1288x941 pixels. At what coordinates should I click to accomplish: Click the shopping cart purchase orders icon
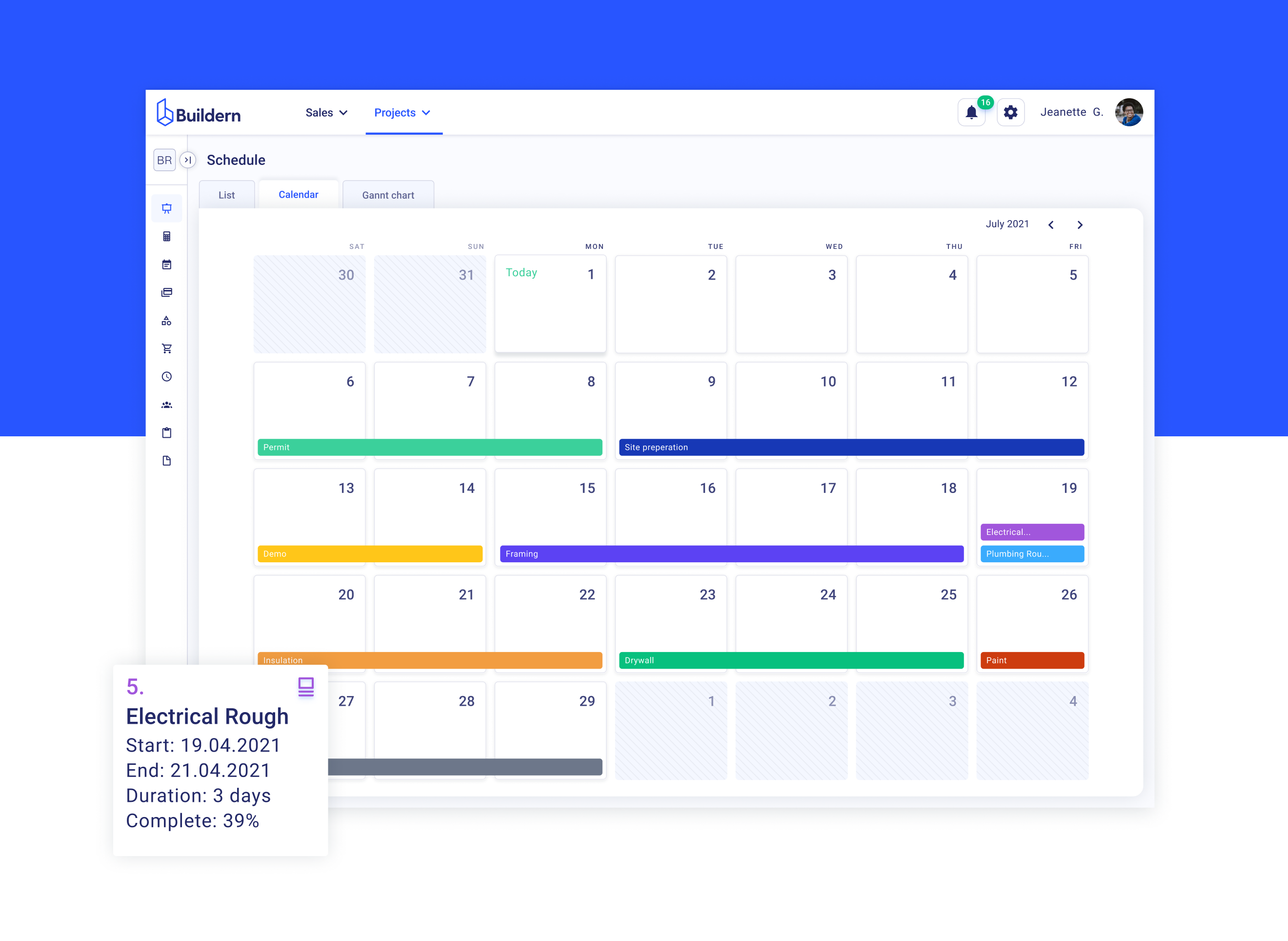click(x=167, y=348)
